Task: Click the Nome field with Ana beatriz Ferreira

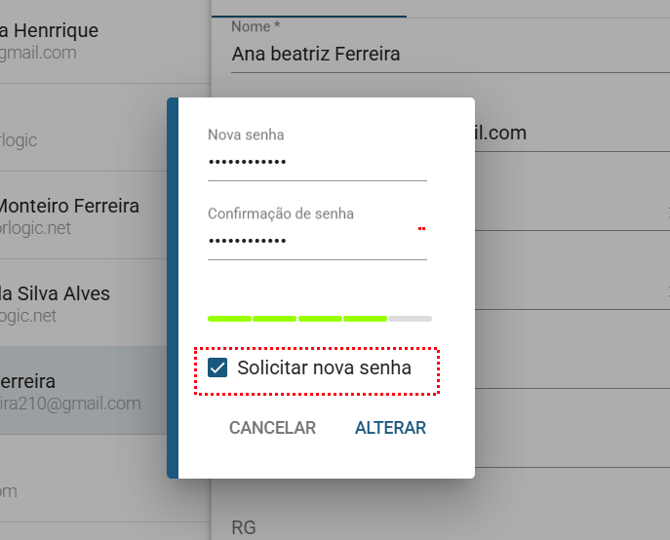Action: [440, 54]
